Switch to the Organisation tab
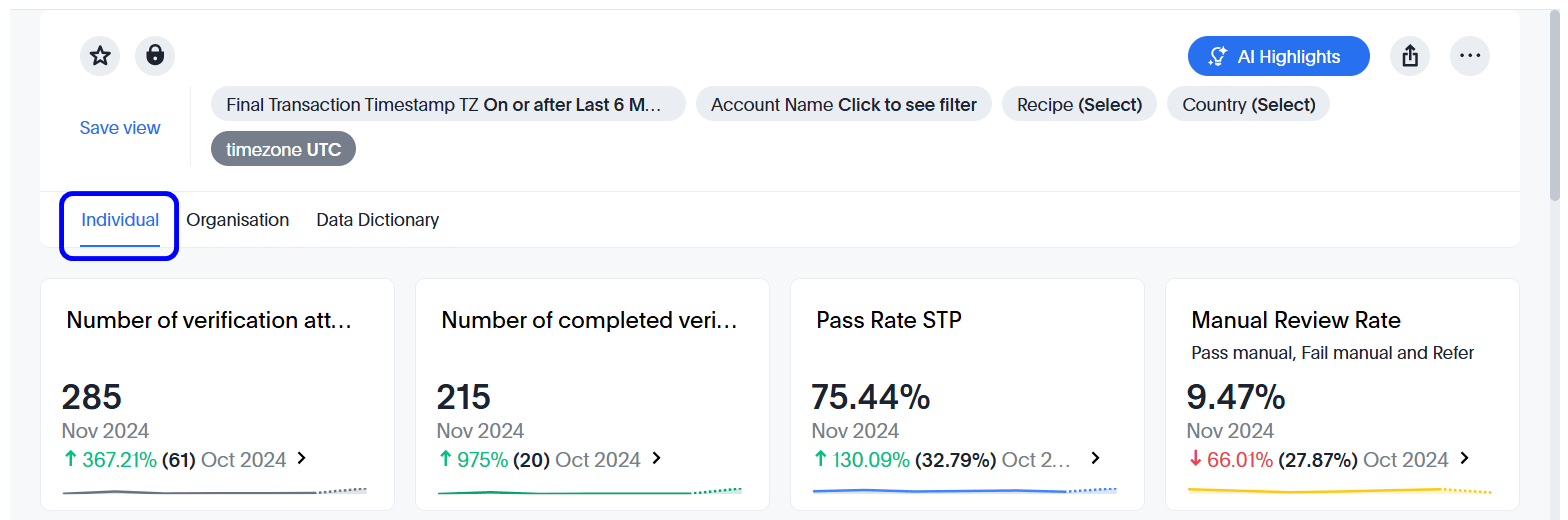Viewport: 1568px width, 520px height. [x=238, y=220]
